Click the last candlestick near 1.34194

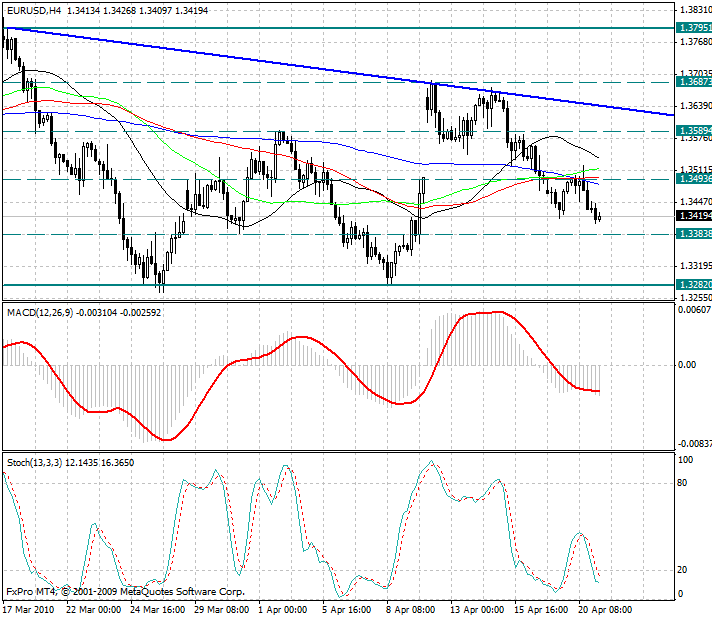[600, 217]
